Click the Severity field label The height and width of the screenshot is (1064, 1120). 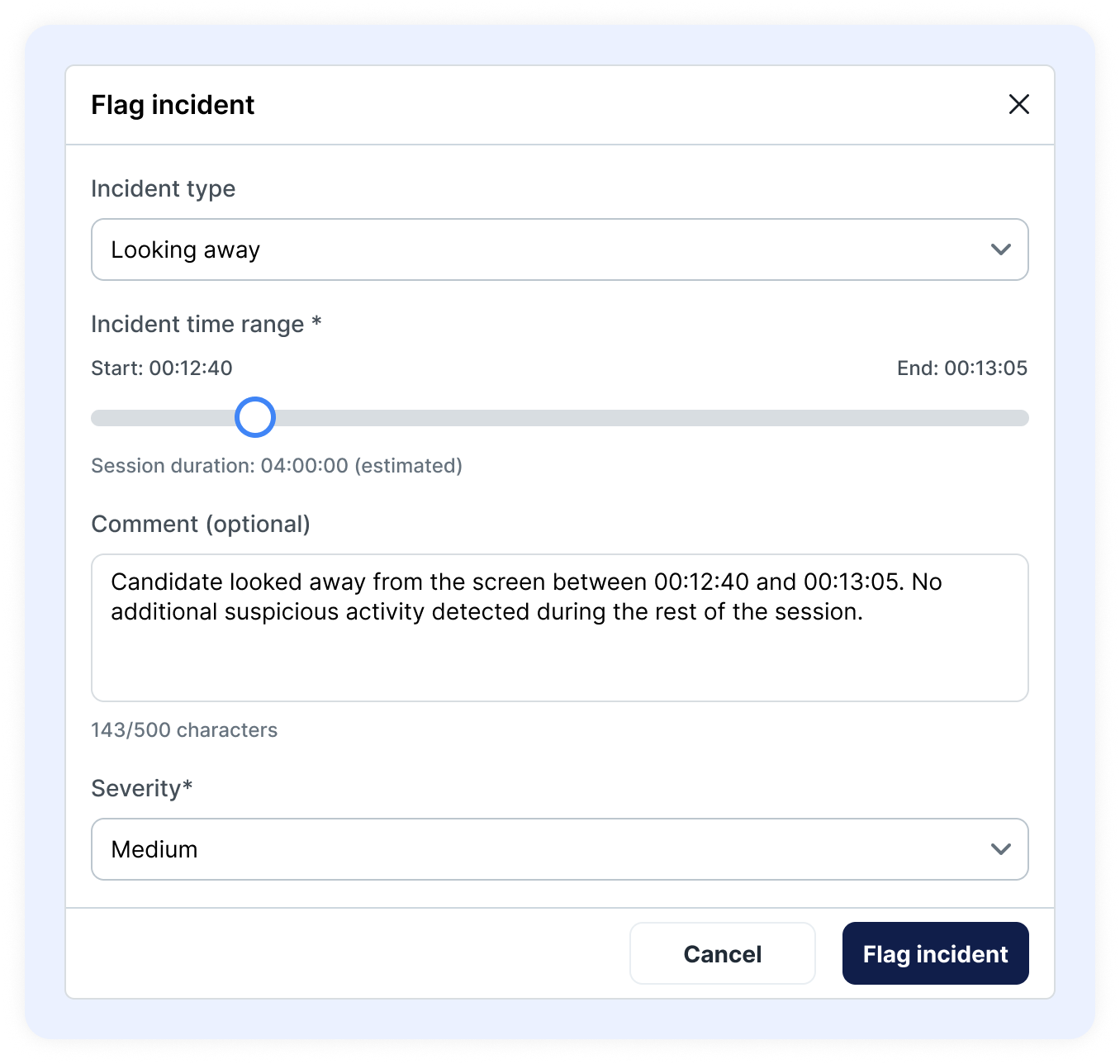pyautogui.click(x=141, y=789)
